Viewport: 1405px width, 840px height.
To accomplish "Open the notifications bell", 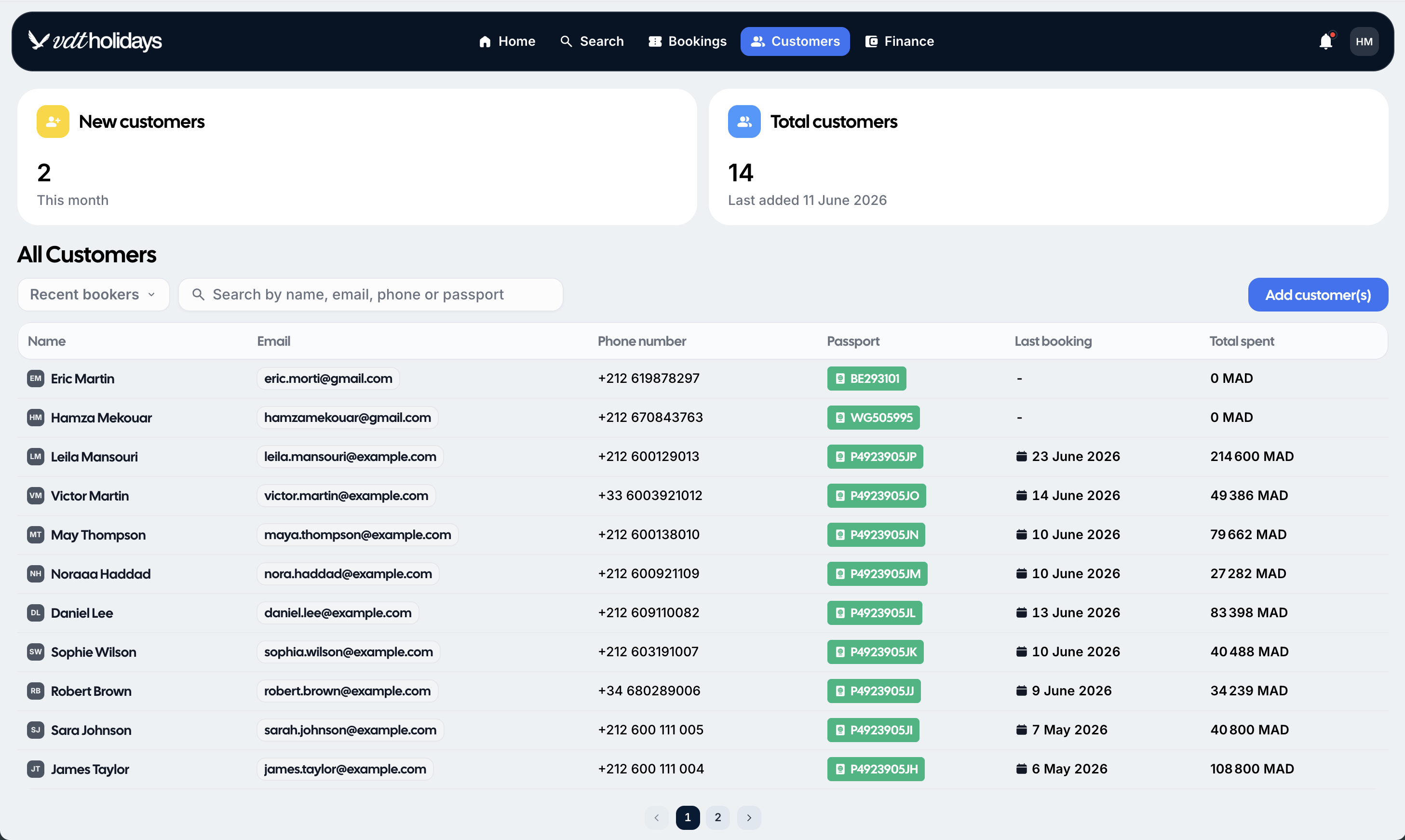I will pyautogui.click(x=1326, y=41).
